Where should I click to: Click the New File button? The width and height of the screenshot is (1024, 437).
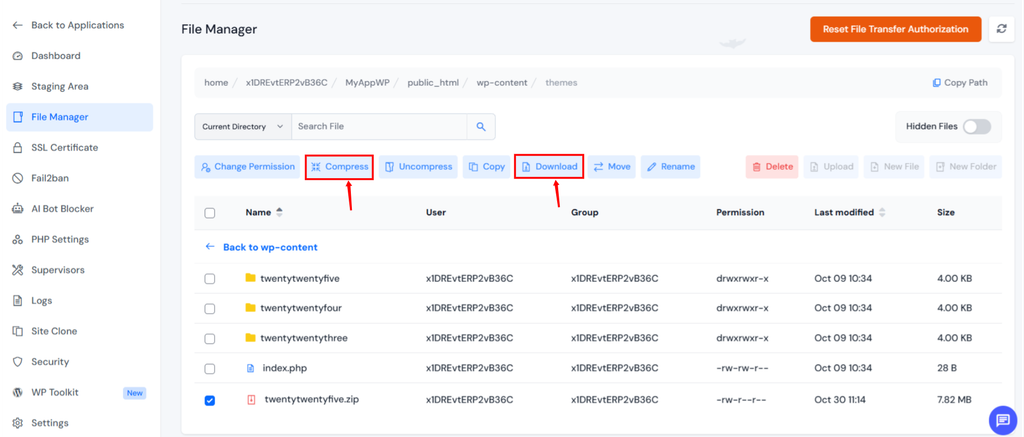895,167
